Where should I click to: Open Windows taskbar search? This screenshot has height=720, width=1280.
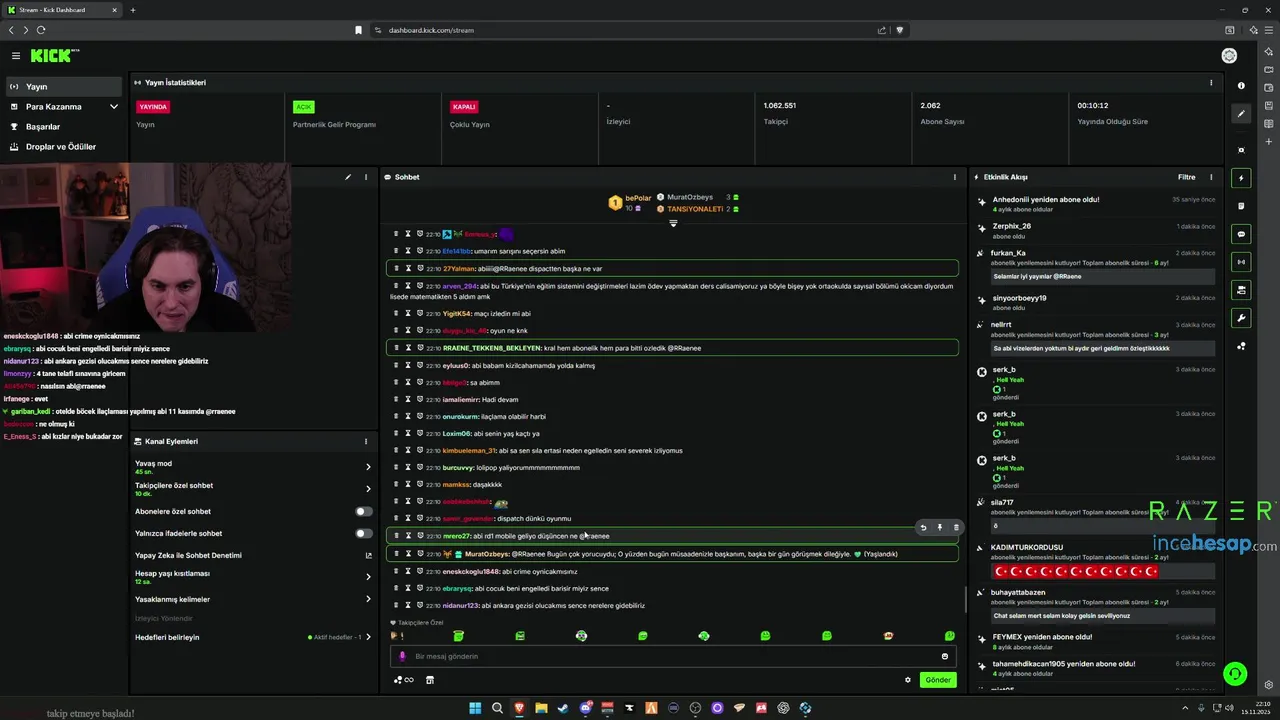(x=497, y=708)
